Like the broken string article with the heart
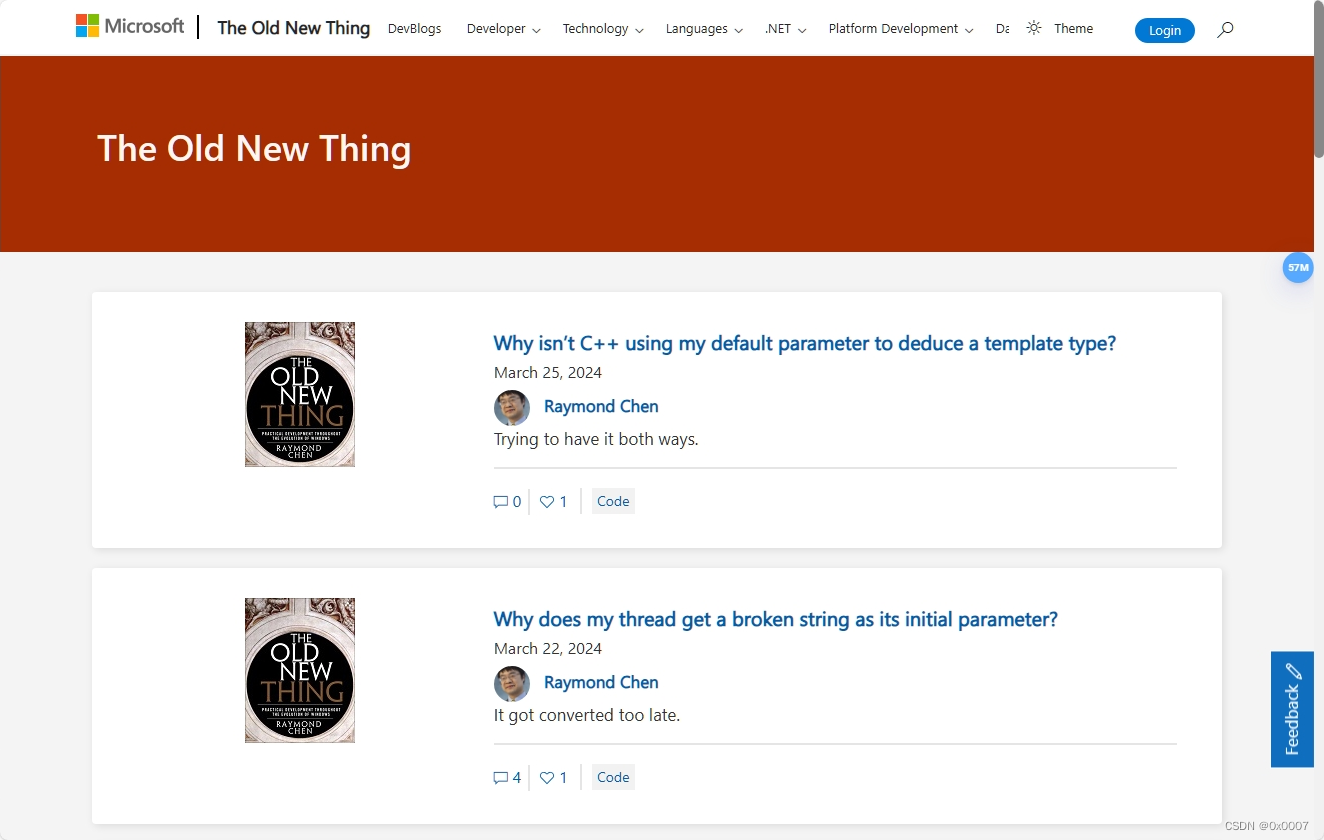 [x=546, y=777]
